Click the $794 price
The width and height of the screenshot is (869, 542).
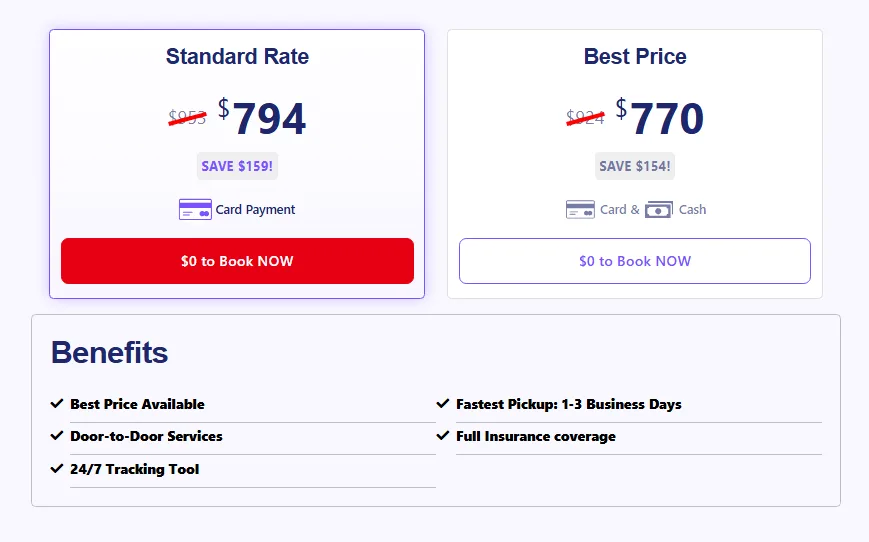(x=263, y=119)
